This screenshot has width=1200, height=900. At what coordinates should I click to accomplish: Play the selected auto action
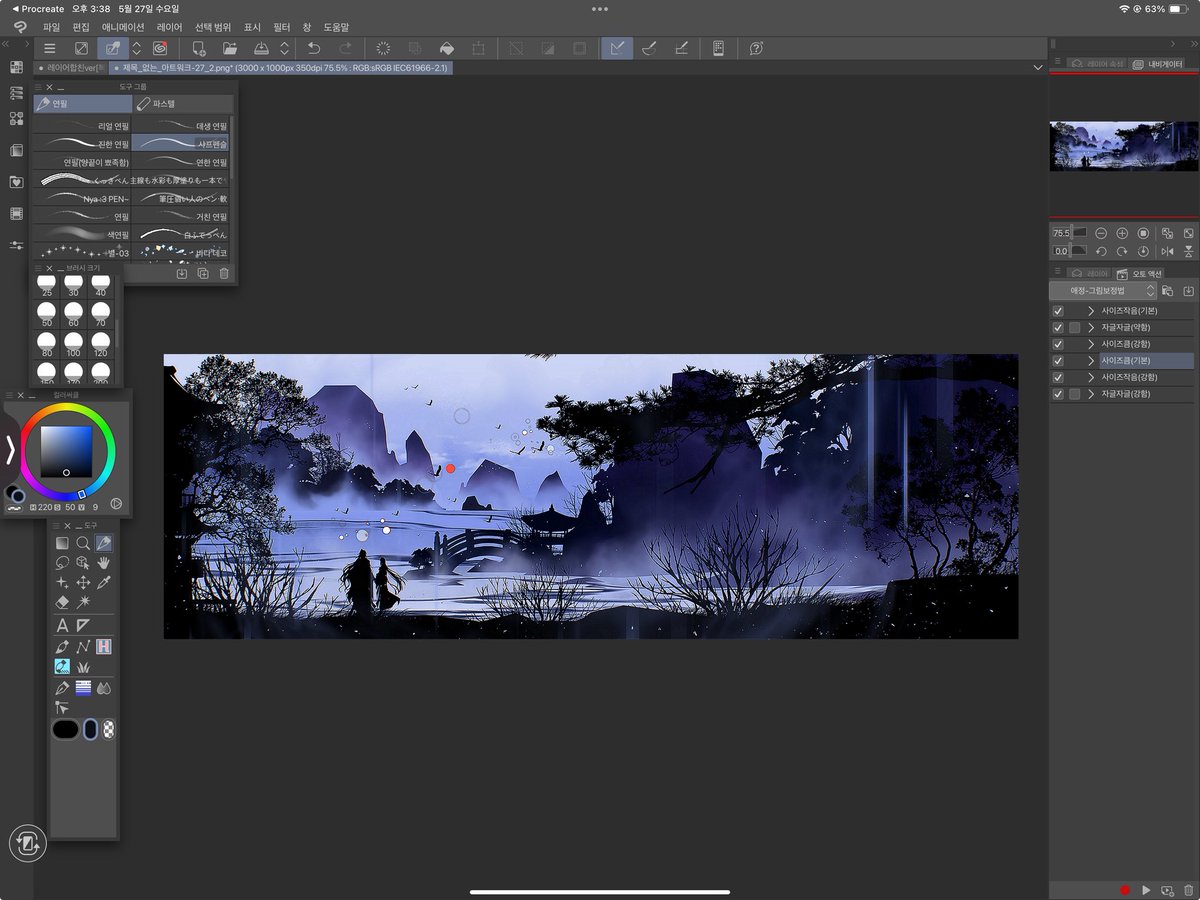1146,890
